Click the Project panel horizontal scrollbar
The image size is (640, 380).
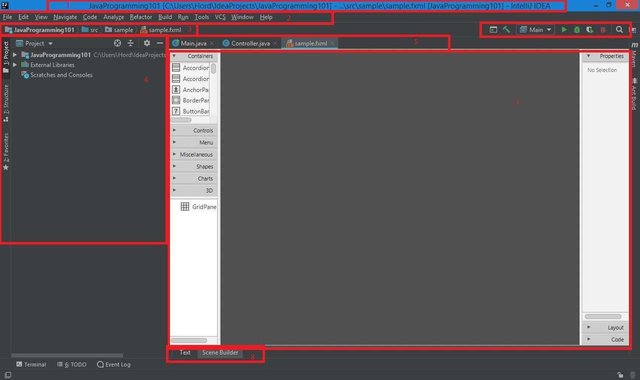click(x=67, y=356)
